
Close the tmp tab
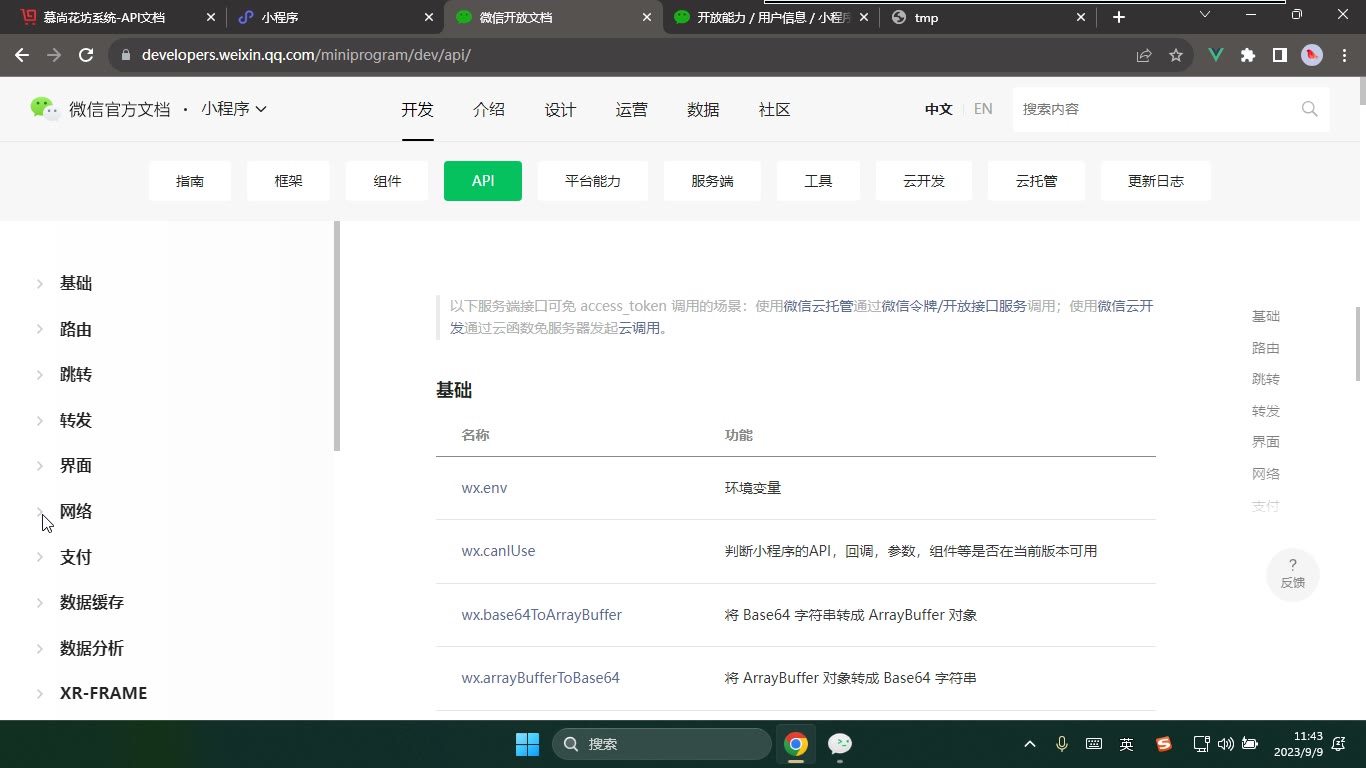tap(1081, 17)
